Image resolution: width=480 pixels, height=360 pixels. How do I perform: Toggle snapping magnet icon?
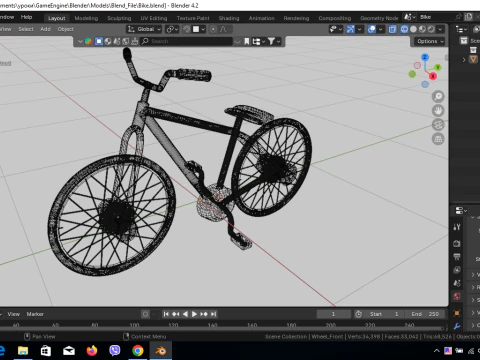pyautogui.click(x=187, y=29)
